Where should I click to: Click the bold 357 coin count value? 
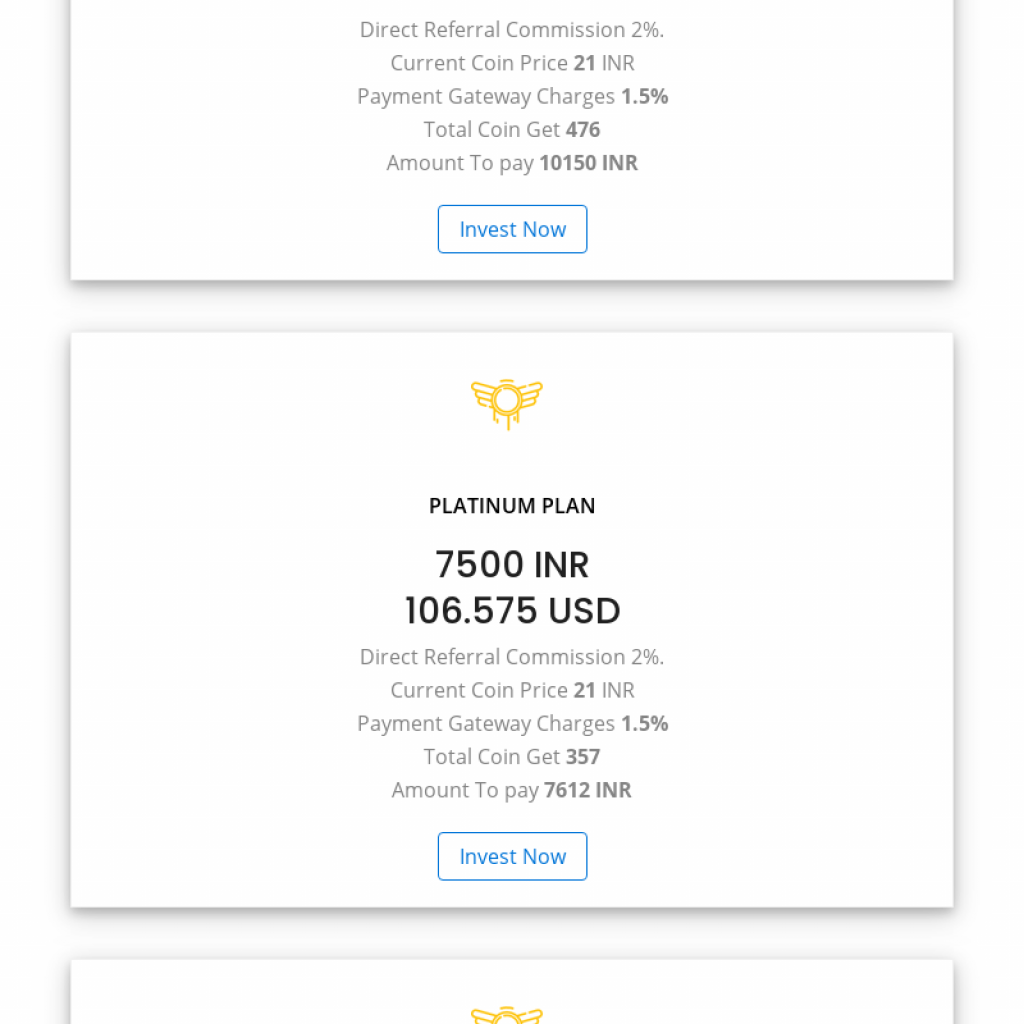click(583, 757)
